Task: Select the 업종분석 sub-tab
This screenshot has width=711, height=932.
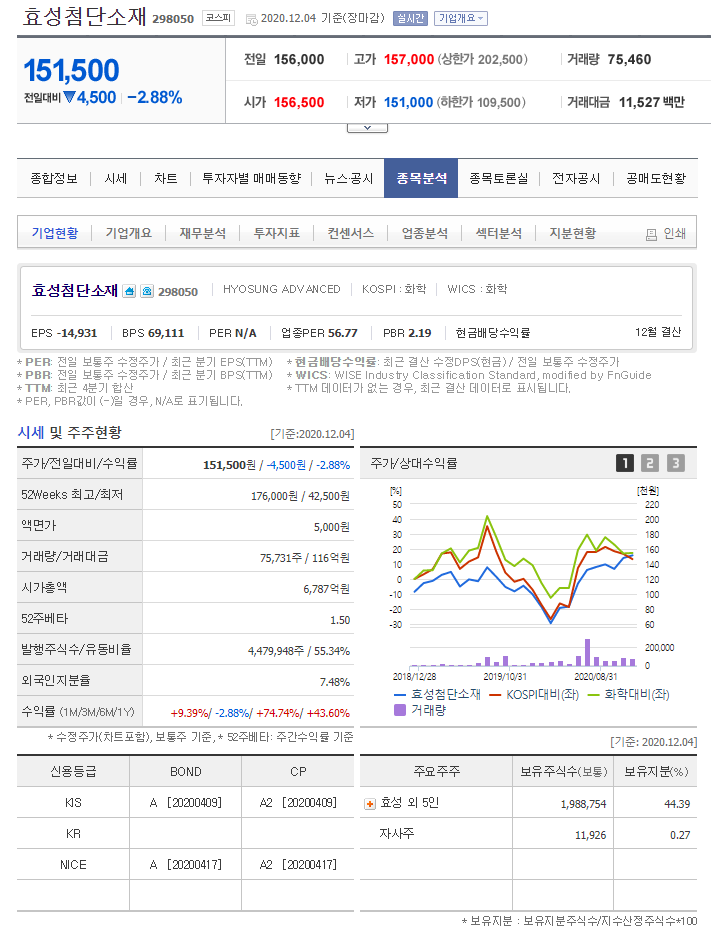Action: tap(424, 233)
